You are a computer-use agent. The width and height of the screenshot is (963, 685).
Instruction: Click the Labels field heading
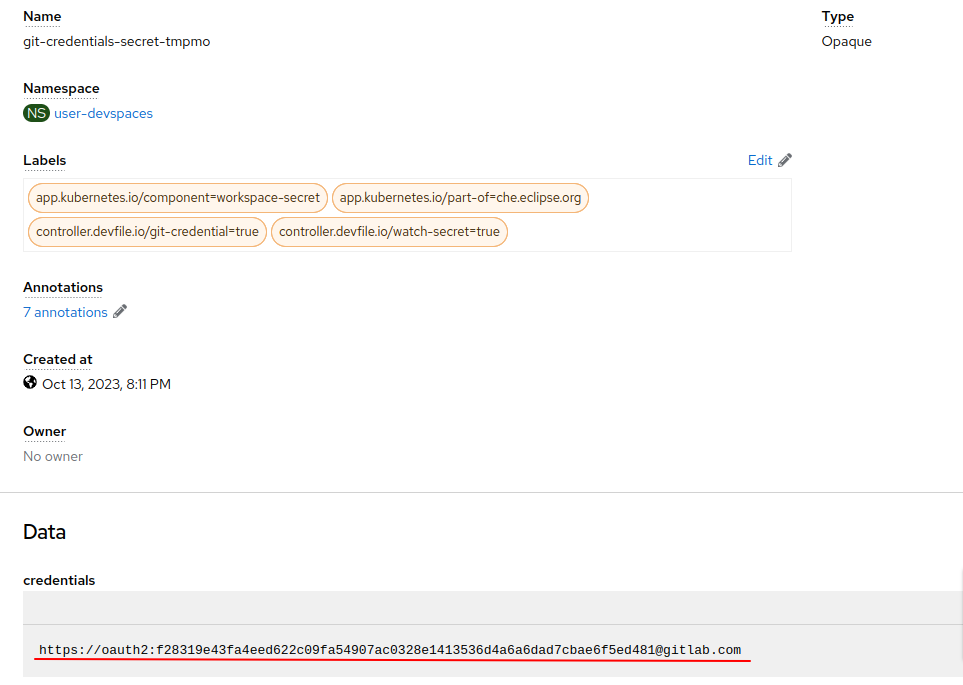tap(45, 160)
